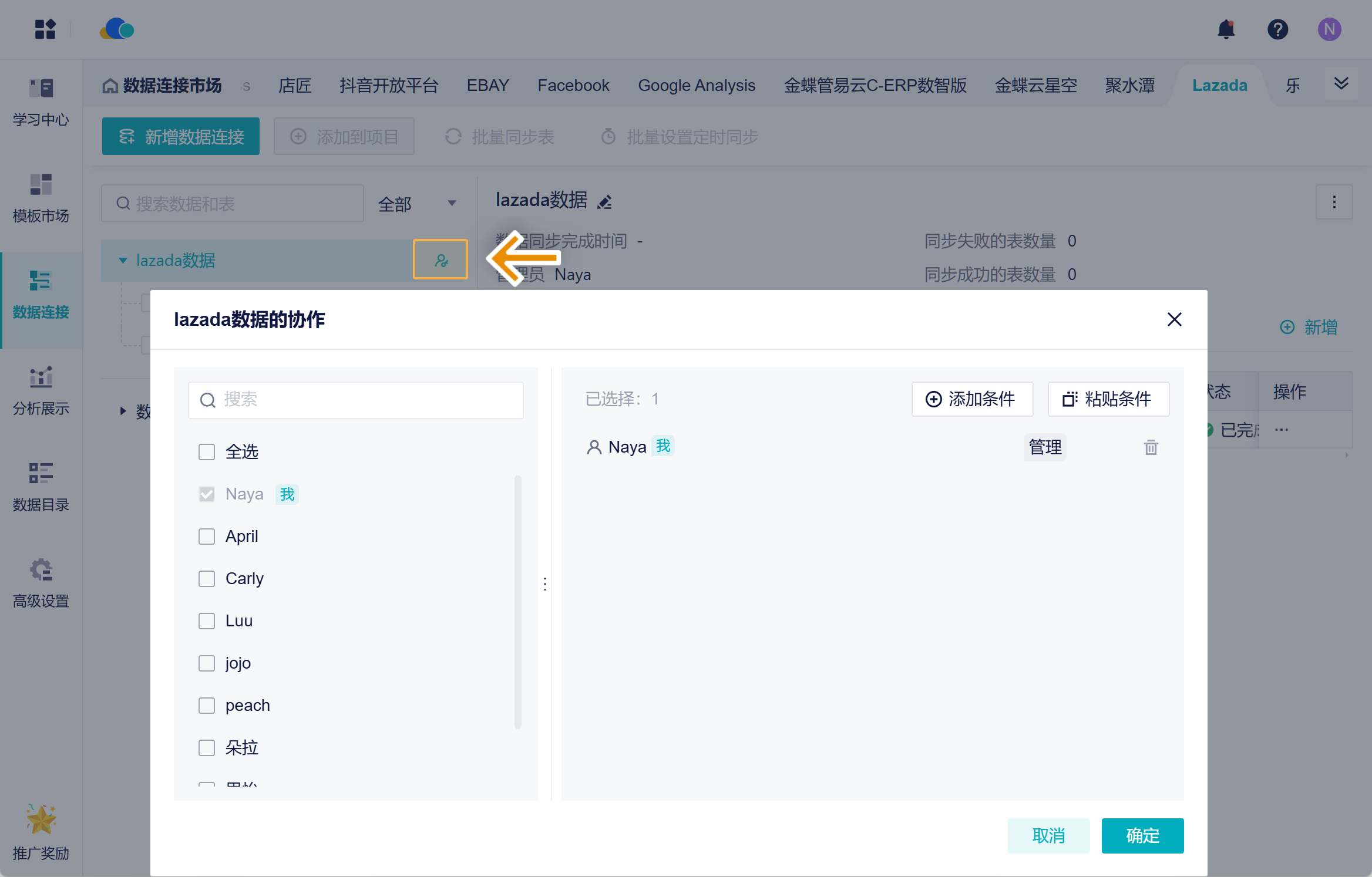The width and height of the screenshot is (1372, 877).
Task: Check the 全选 checkbox
Action: 207,452
